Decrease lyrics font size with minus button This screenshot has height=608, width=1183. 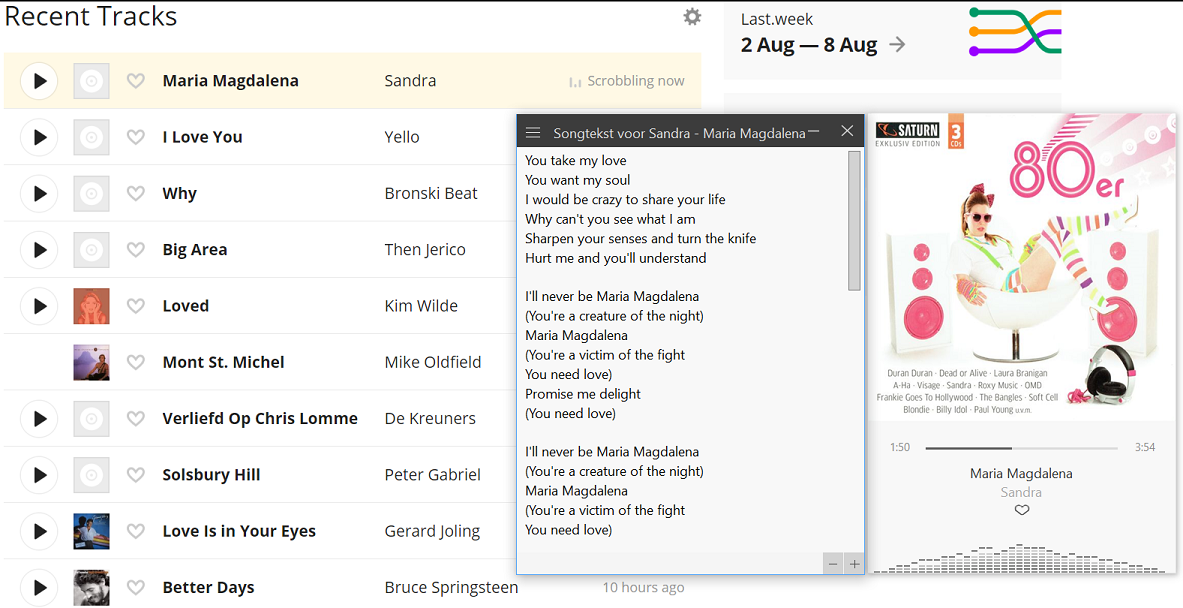point(832,564)
